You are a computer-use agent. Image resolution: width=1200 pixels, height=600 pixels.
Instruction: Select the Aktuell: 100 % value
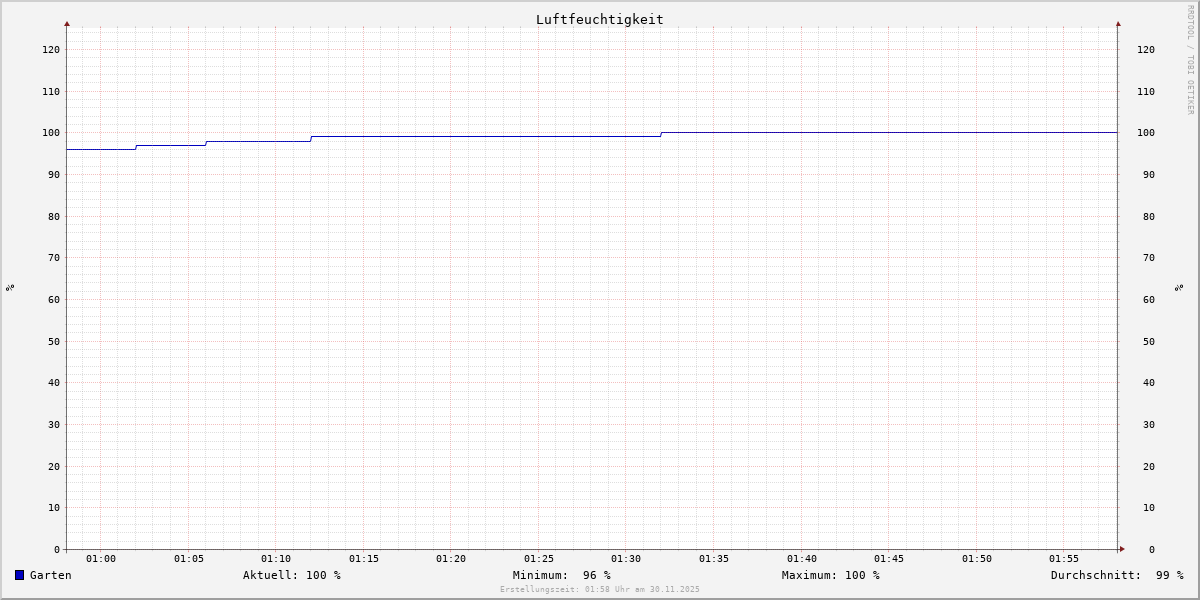[x=292, y=575]
